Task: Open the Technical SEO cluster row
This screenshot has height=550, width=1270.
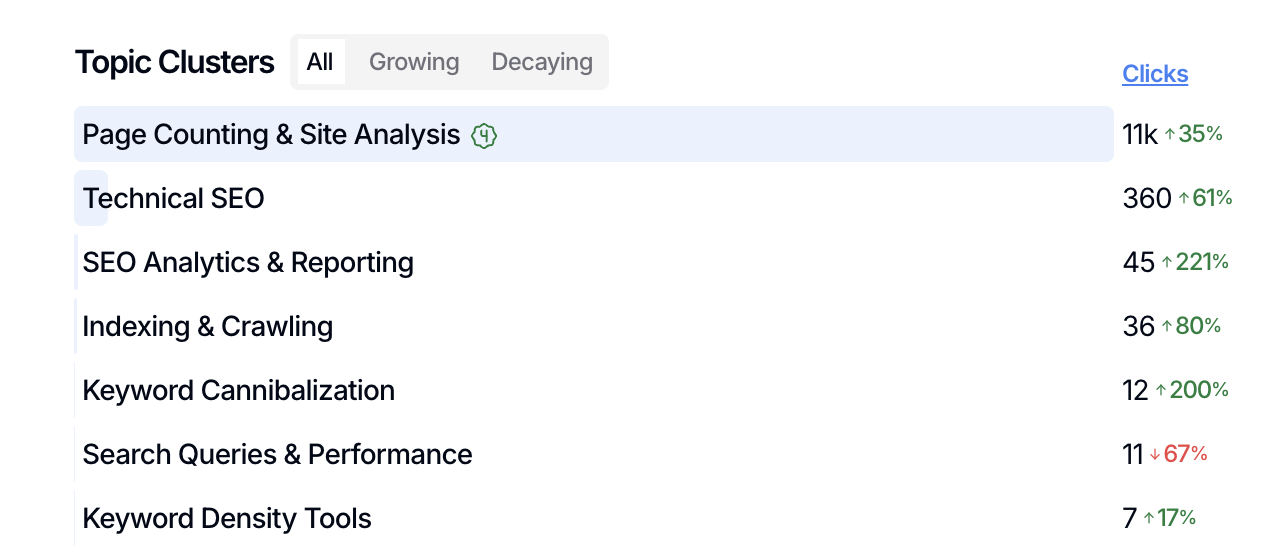Action: pyautogui.click(x=173, y=199)
